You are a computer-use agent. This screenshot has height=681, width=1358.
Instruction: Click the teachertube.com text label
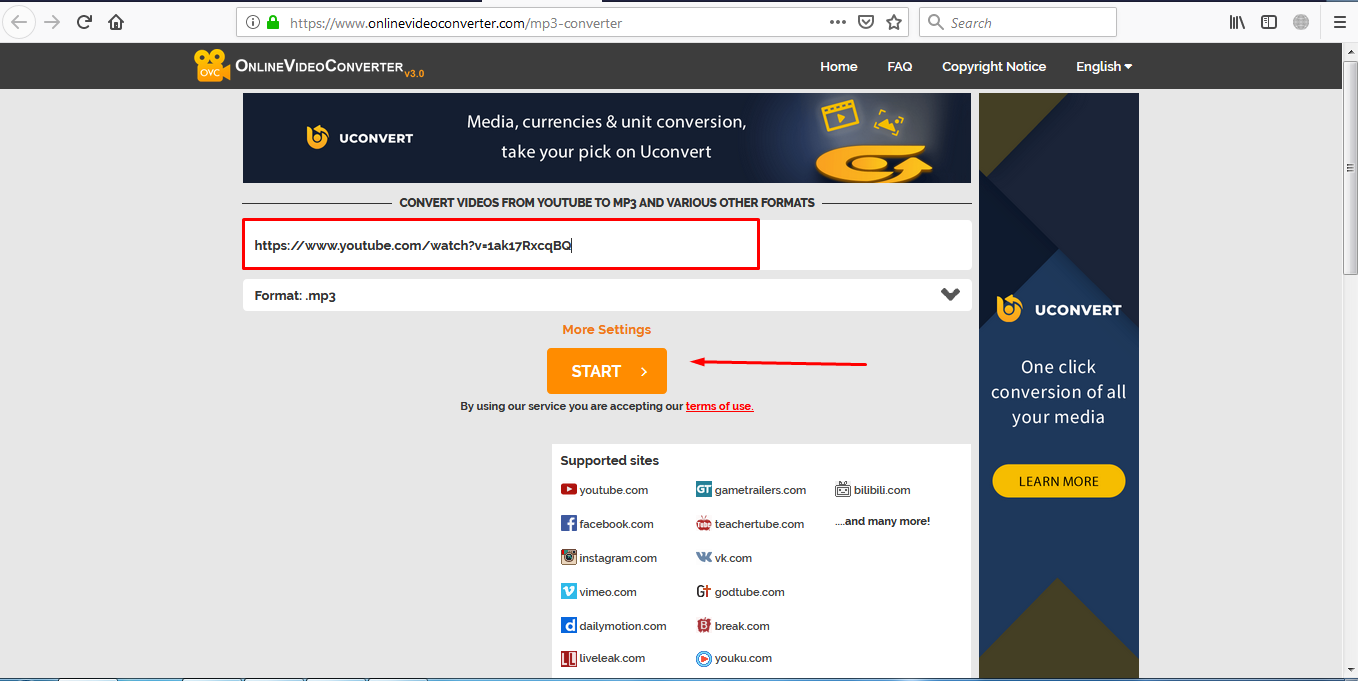759,524
